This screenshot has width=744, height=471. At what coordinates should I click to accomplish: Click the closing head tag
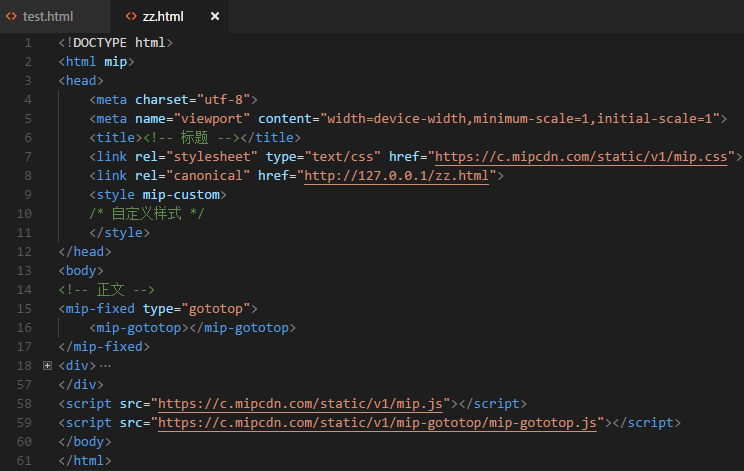(x=85, y=251)
